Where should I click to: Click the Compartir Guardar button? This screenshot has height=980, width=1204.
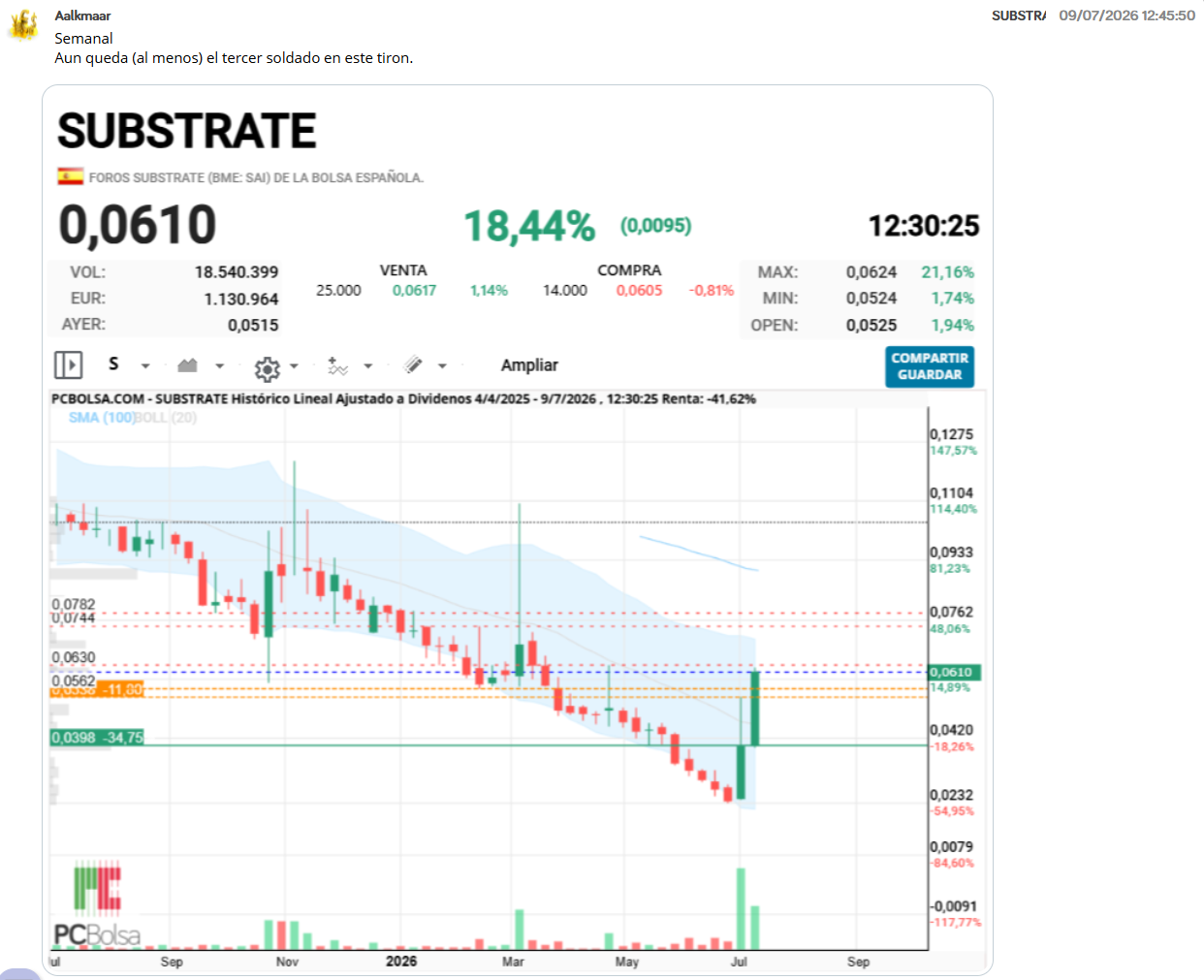(930, 366)
